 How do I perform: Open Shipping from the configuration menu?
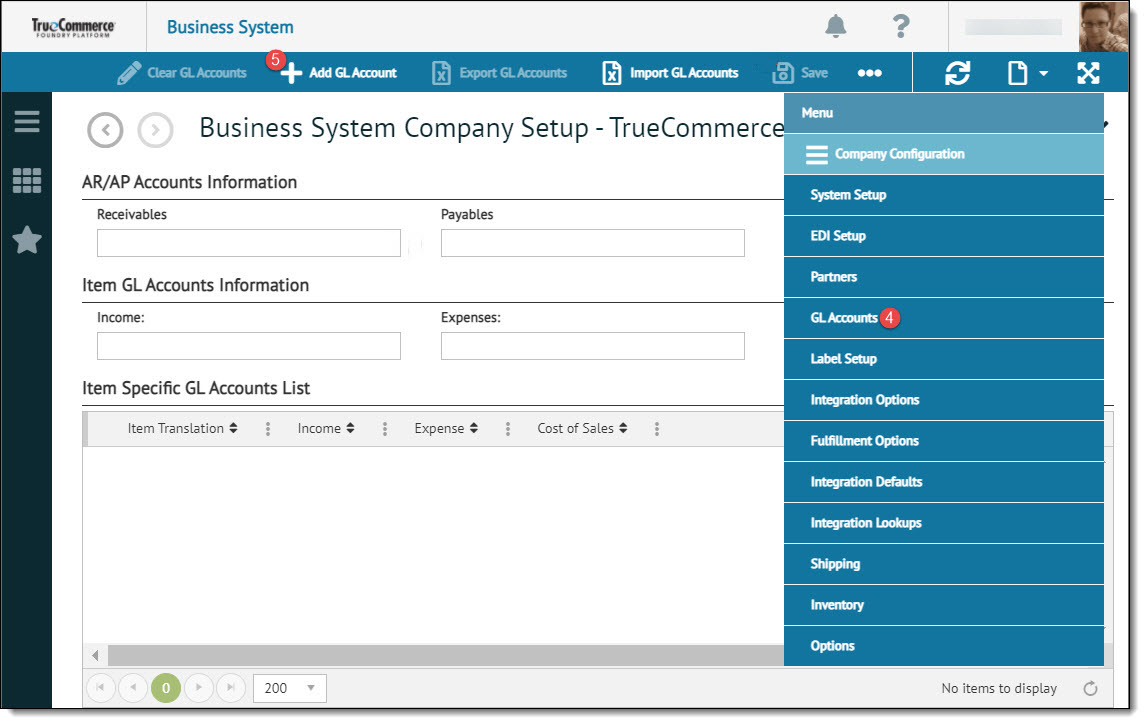coord(835,563)
